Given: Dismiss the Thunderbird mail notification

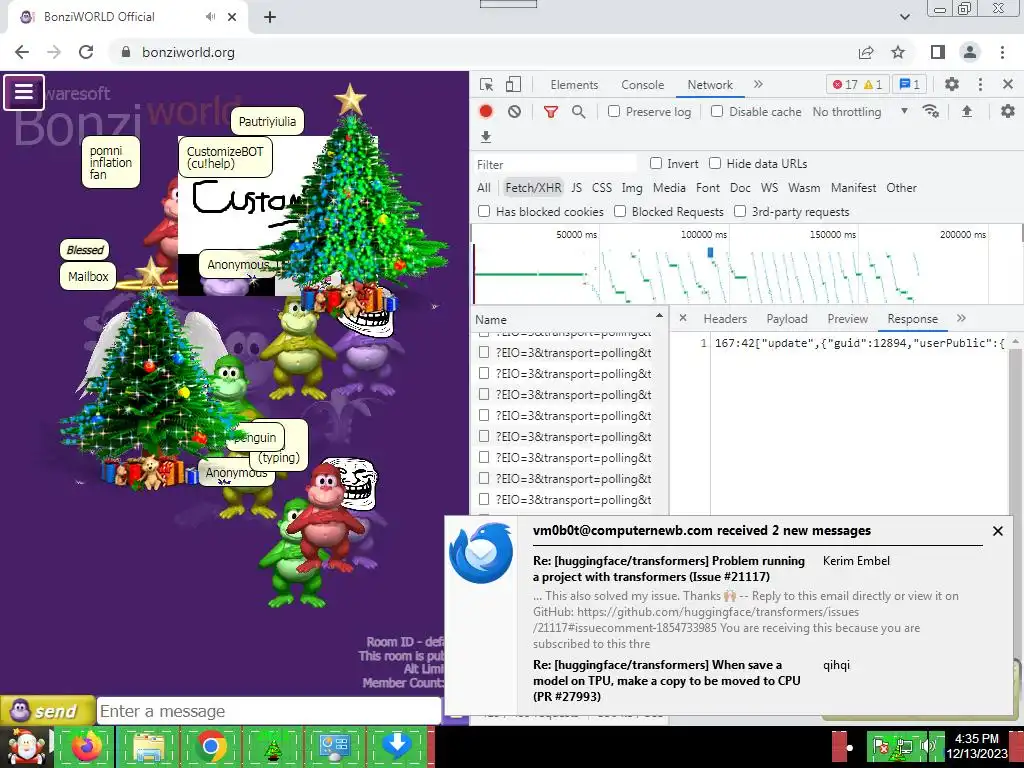Looking at the screenshot, I should tap(997, 531).
